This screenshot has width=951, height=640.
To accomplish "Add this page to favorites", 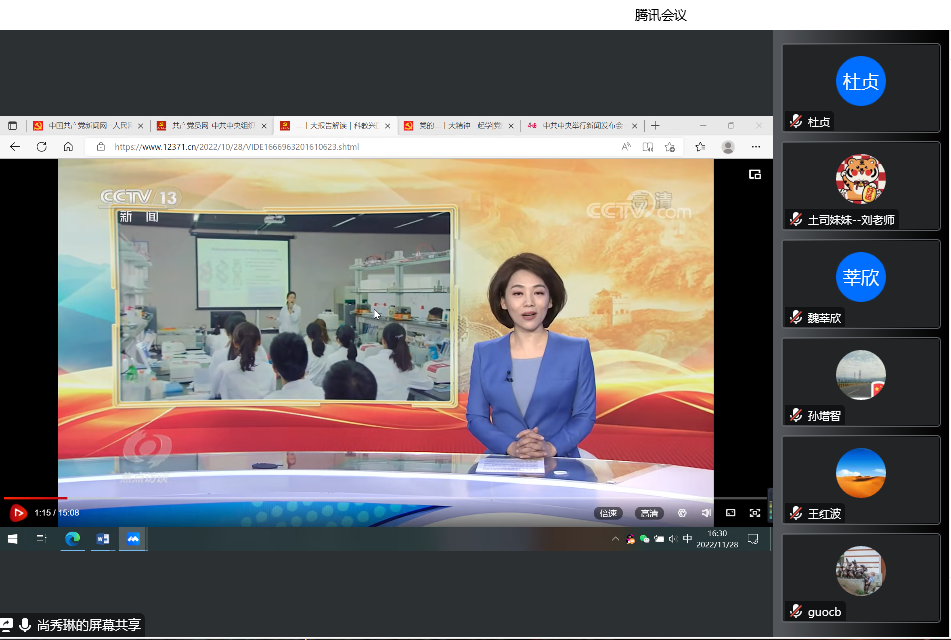I will click(x=671, y=147).
